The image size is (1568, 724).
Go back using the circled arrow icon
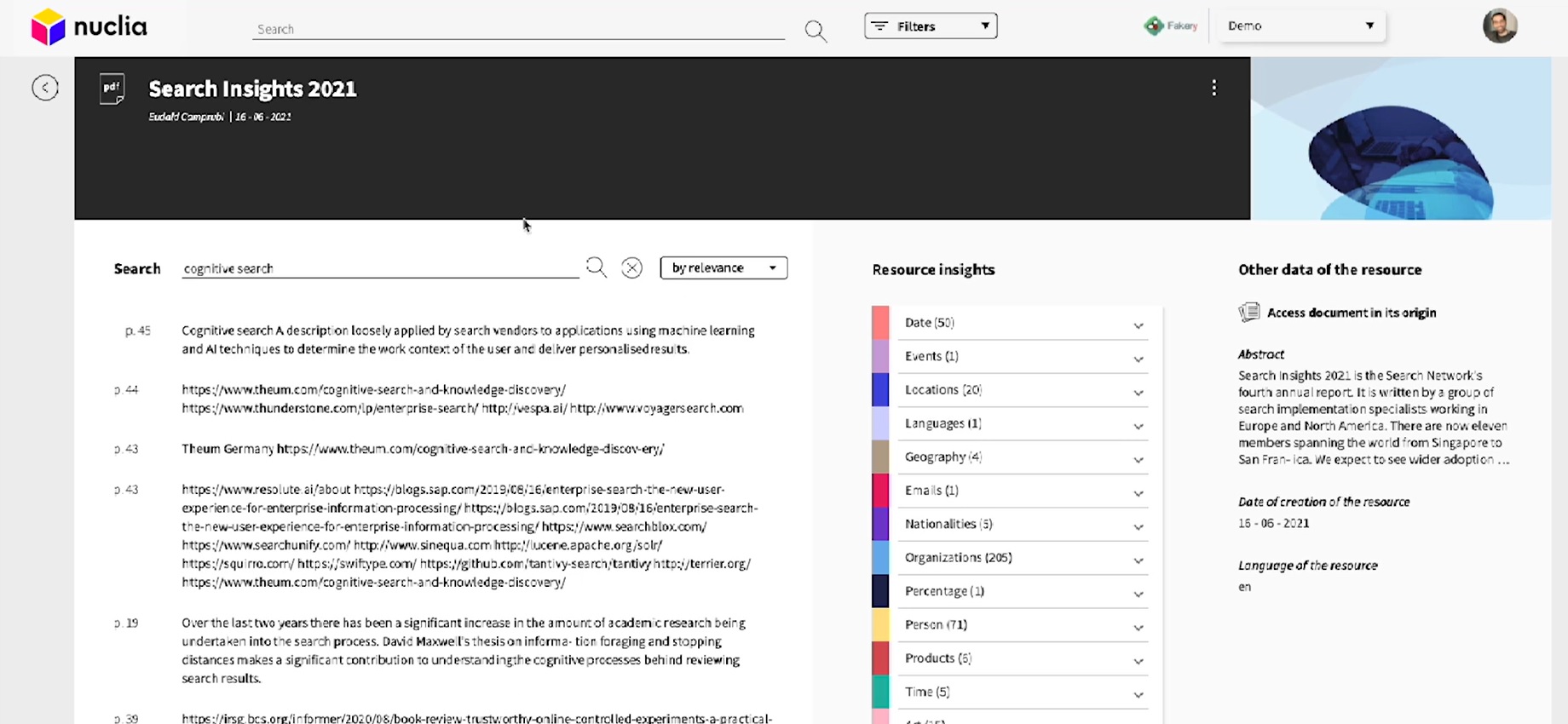[x=45, y=88]
